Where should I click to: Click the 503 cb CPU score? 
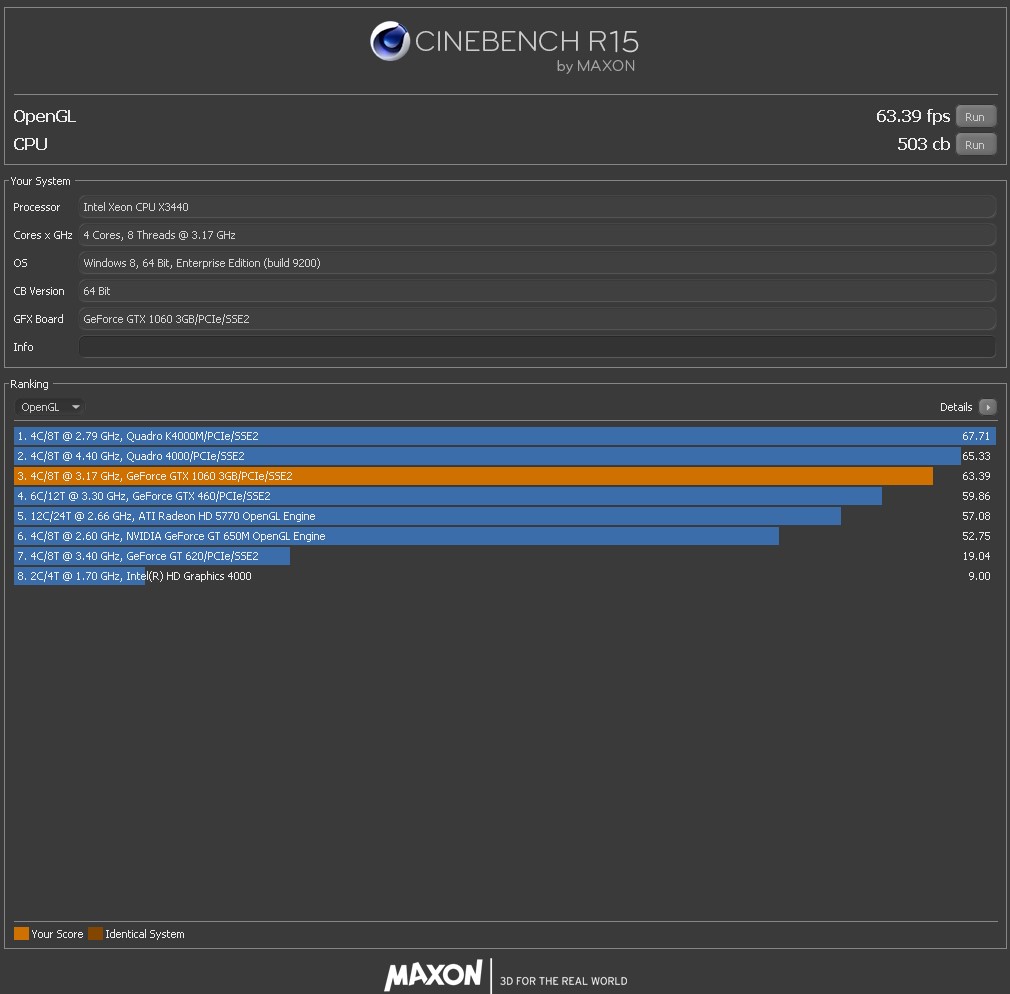[924, 144]
